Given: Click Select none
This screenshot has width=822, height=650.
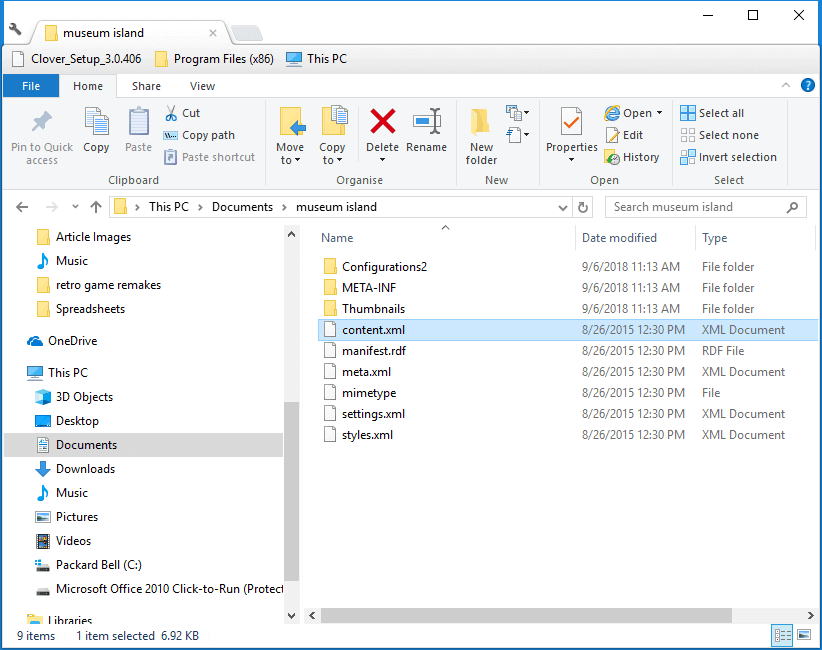Looking at the screenshot, I should pos(719,135).
